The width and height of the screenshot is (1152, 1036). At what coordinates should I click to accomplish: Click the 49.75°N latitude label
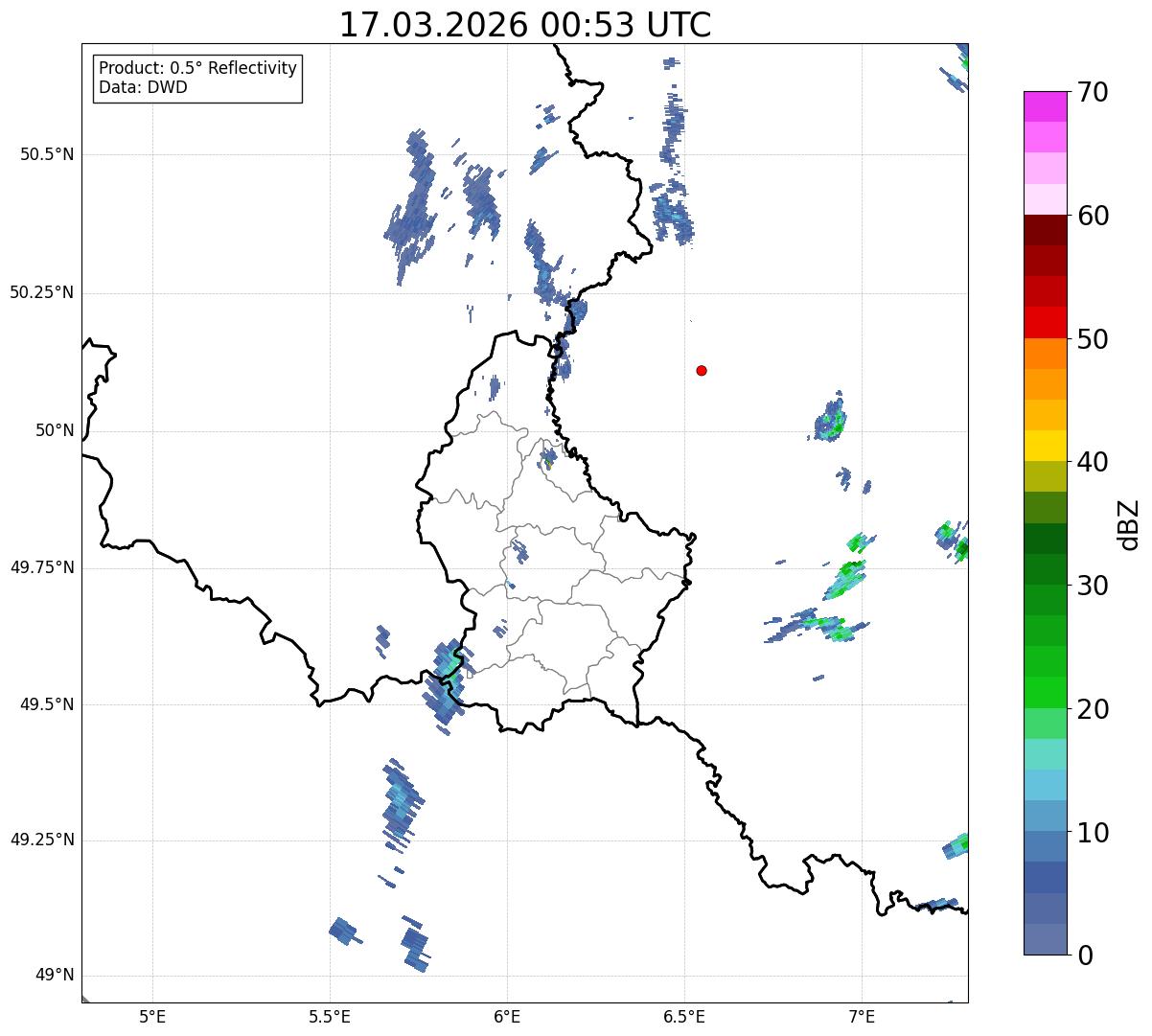pos(42,567)
